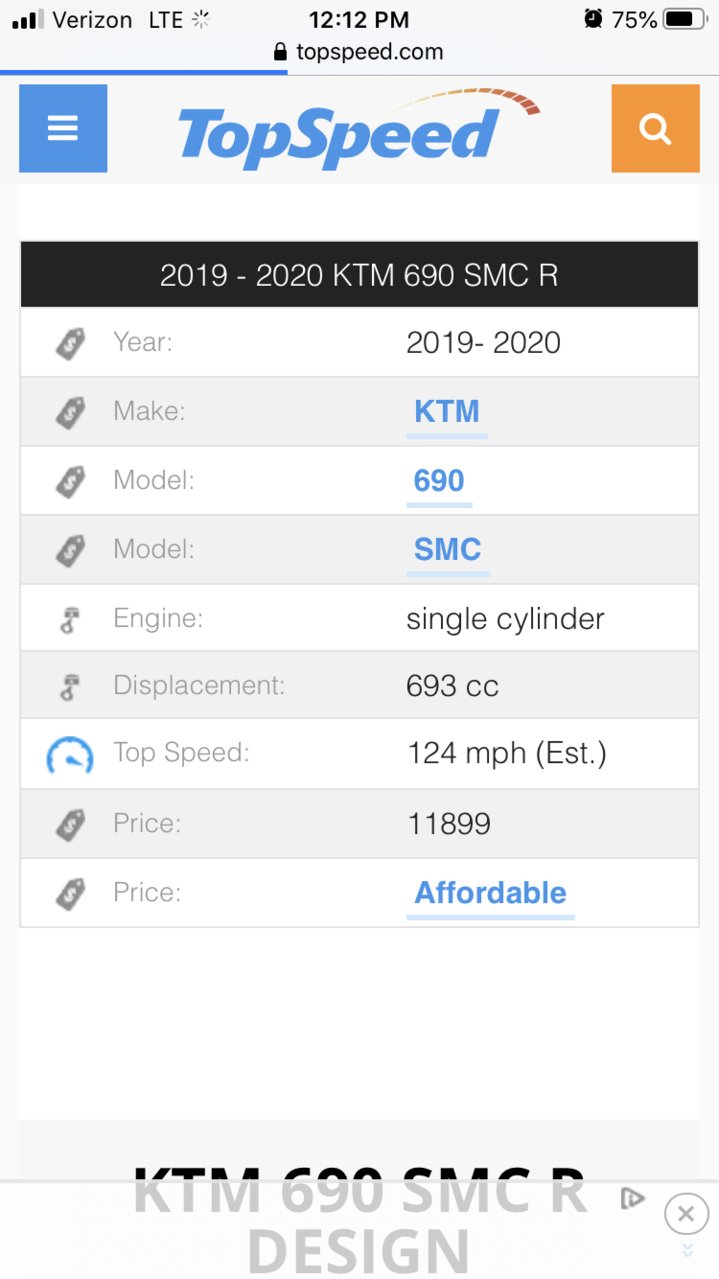The width and height of the screenshot is (719, 1279).
Task: Tap the 12:12 PM status bar clock
Action: tap(360, 19)
